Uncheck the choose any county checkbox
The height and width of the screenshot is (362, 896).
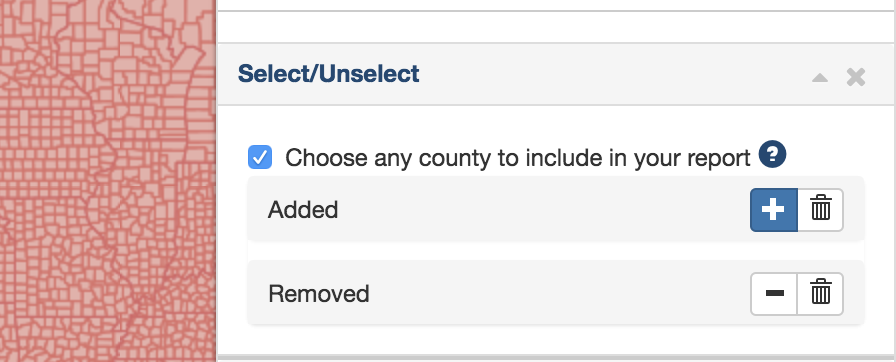pos(260,157)
